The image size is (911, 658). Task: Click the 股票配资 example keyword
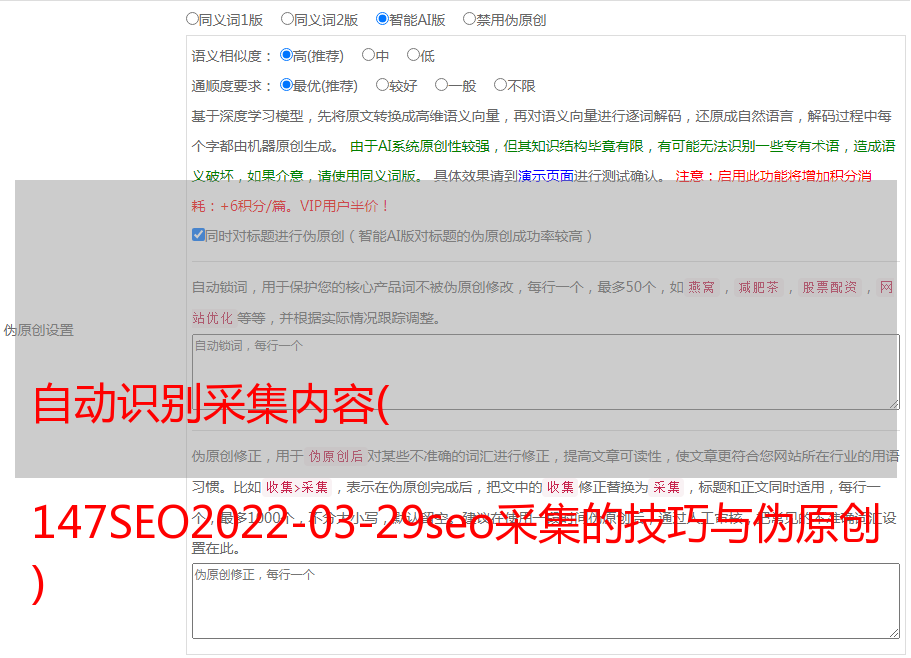point(830,287)
